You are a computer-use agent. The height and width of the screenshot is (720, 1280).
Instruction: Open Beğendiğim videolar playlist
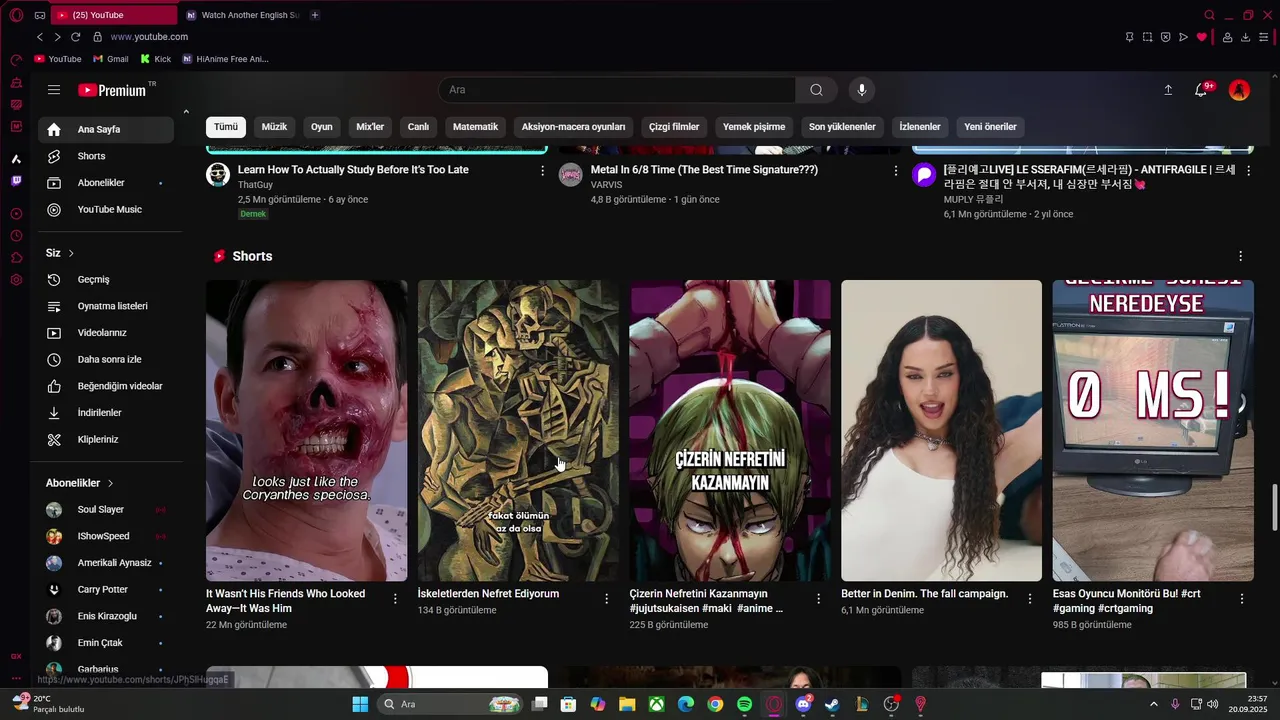point(106,386)
